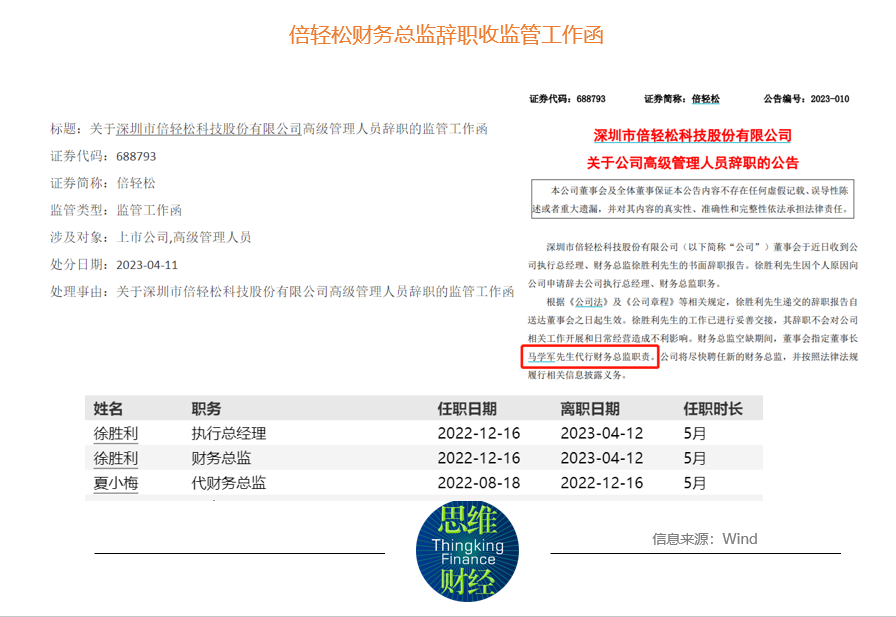Select the 证券简称 value 倍轻松 in the details list
Viewport: 896px width, 617px height.
pyautogui.click(x=136, y=183)
